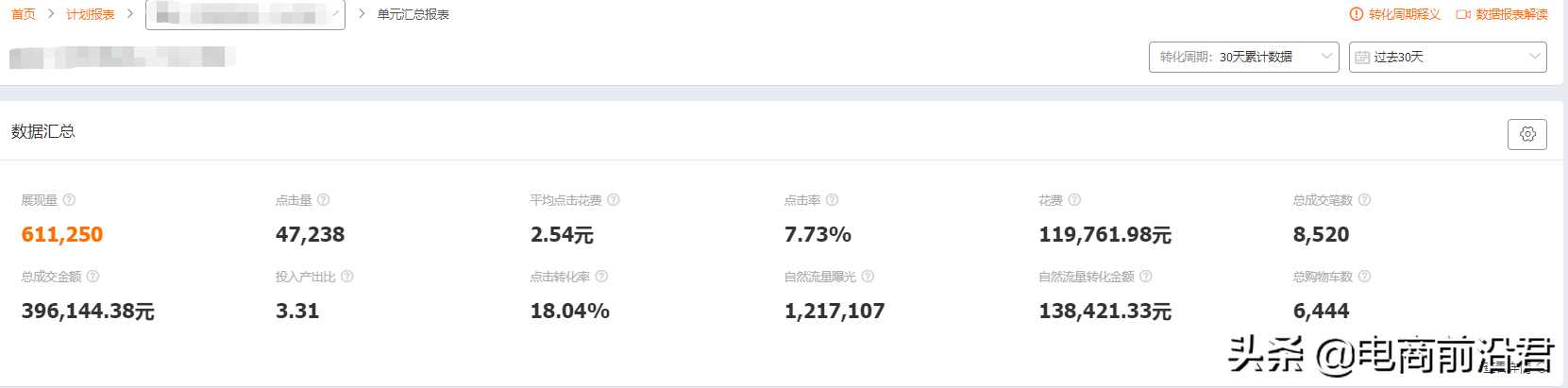Show help for 点击量 metric
The width and height of the screenshot is (1568, 388).
[324, 200]
